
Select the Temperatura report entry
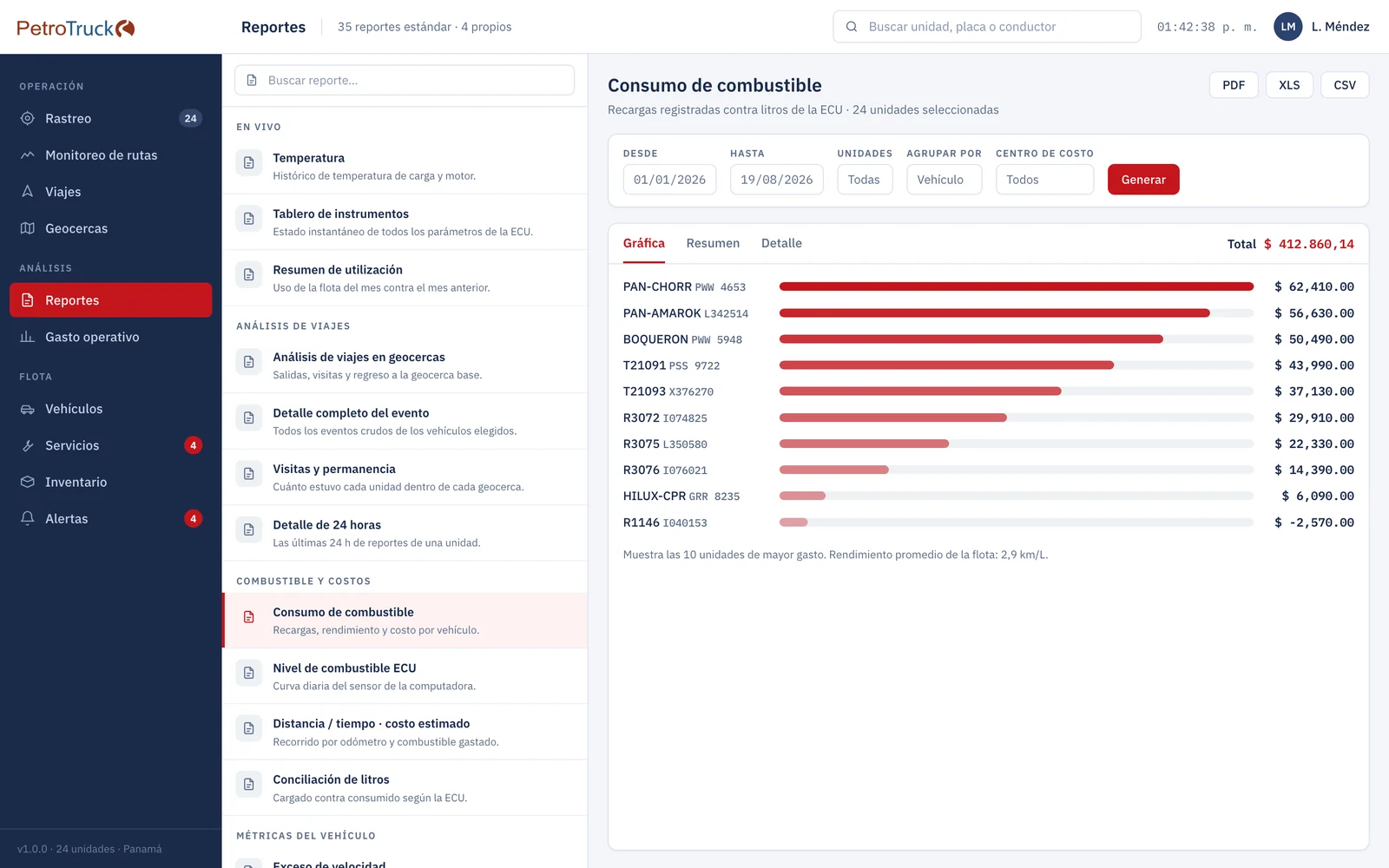(x=405, y=166)
